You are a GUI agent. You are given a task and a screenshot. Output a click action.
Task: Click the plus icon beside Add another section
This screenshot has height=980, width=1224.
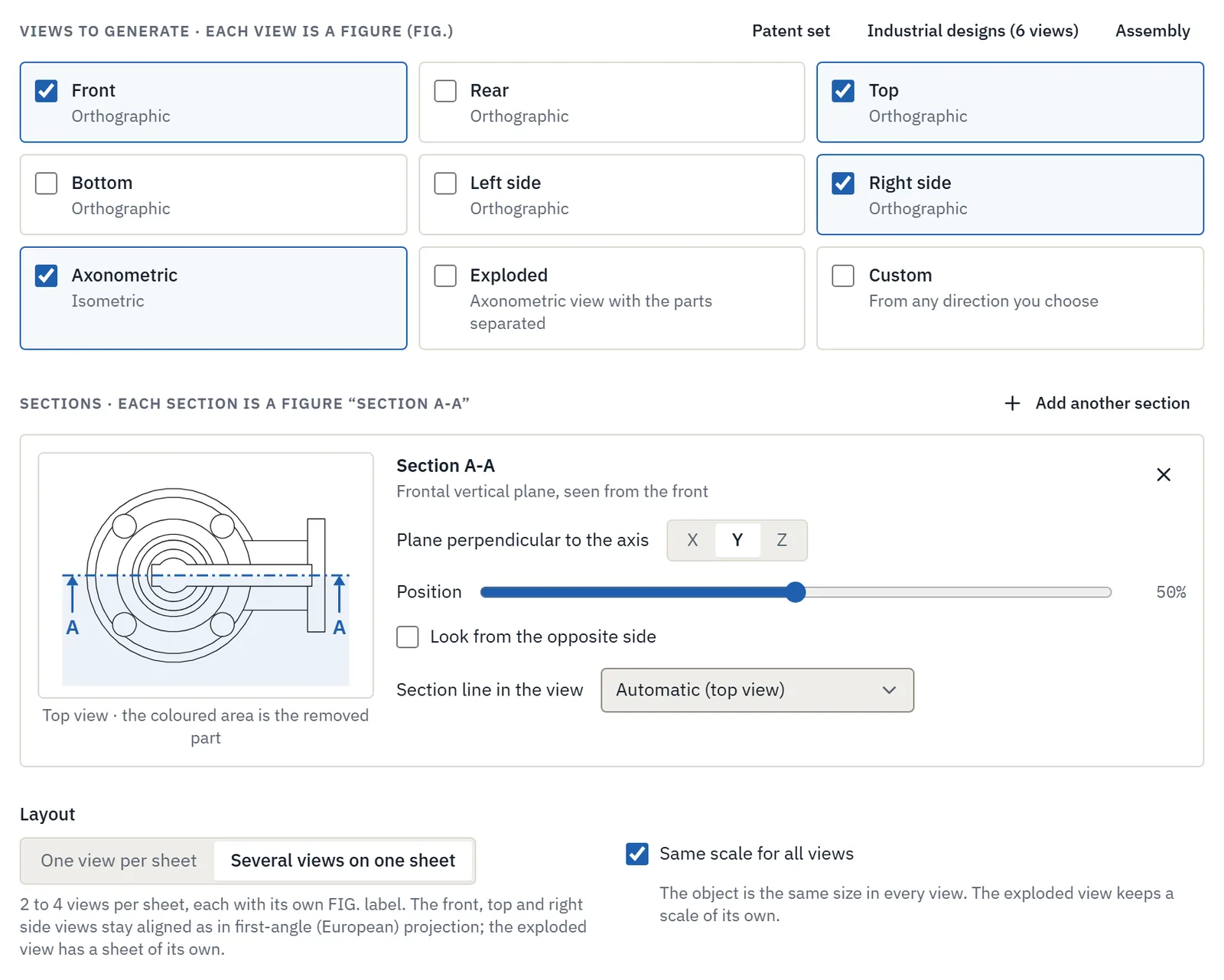1012,403
